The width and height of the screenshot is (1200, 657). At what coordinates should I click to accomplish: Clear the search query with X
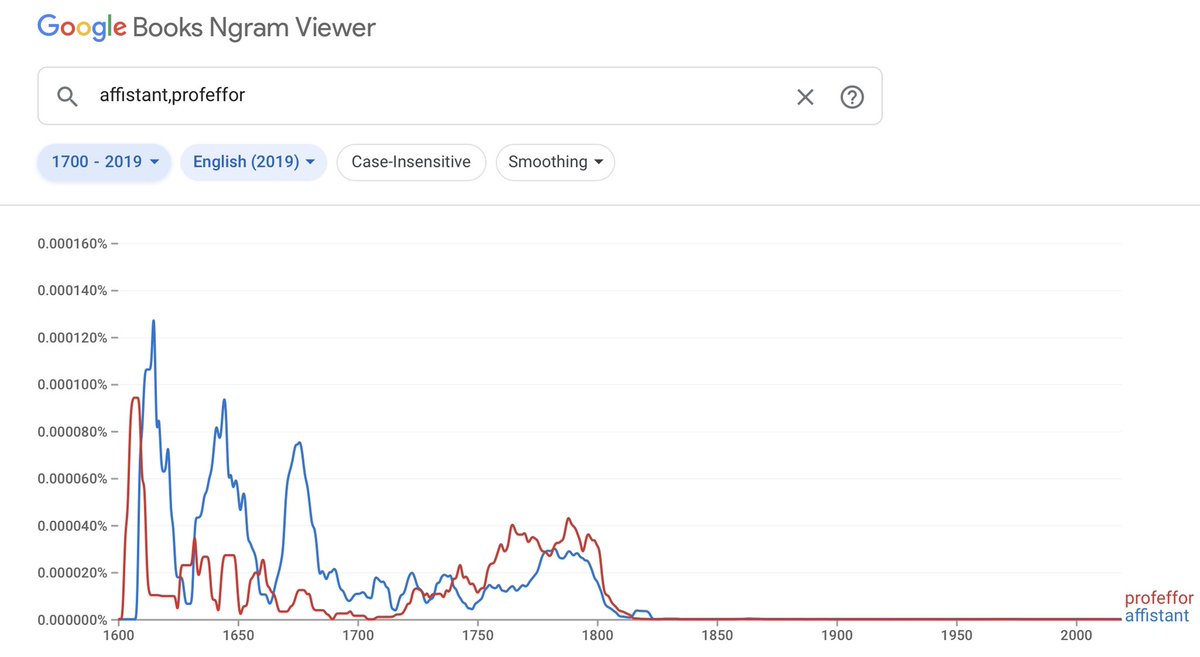[805, 97]
